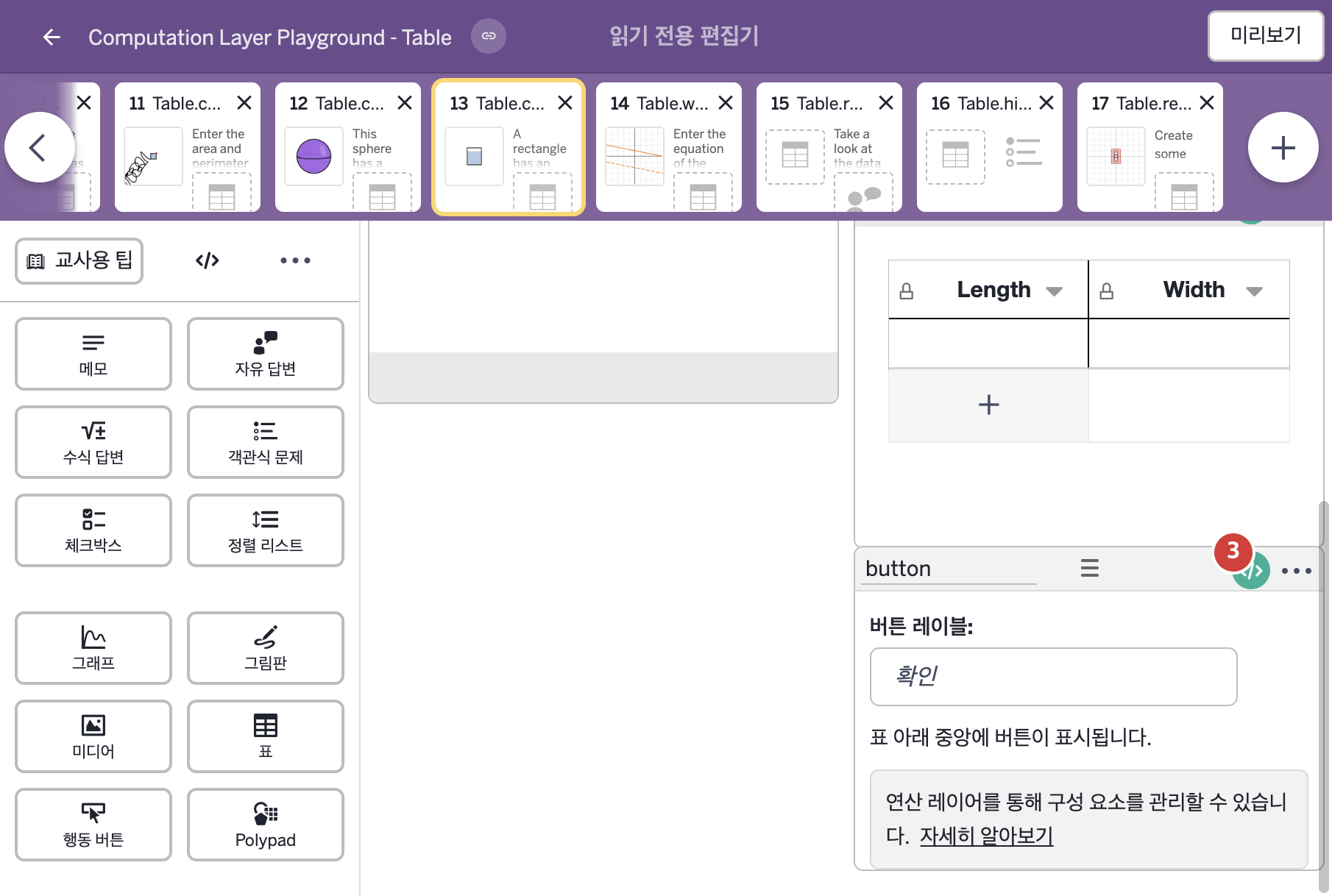Delete screen 12 with its X

pyautogui.click(x=405, y=103)
